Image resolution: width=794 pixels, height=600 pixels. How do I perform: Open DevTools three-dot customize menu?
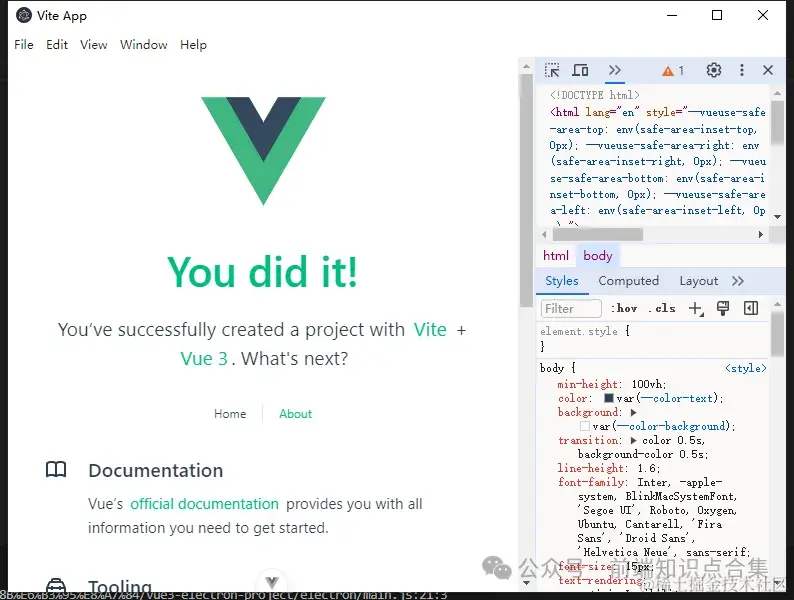tap(742, 70)
